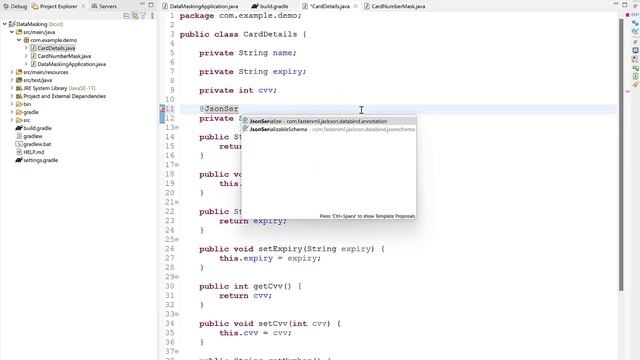This screenshot has width=640, height=360.
Task: Collapse the com.example.demo package
Action: tap(19, 40)
